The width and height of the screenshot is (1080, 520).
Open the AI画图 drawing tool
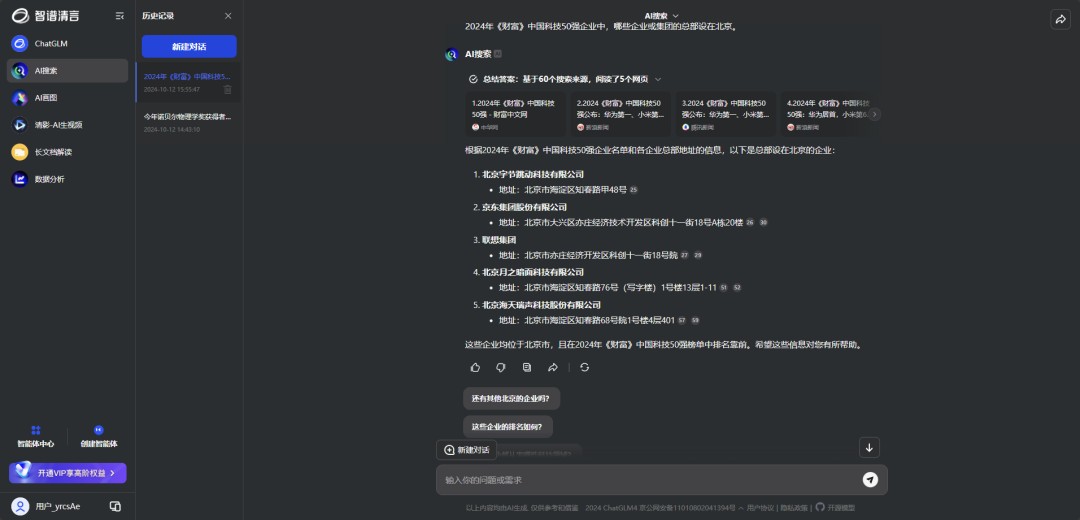(x=68, y=98)
